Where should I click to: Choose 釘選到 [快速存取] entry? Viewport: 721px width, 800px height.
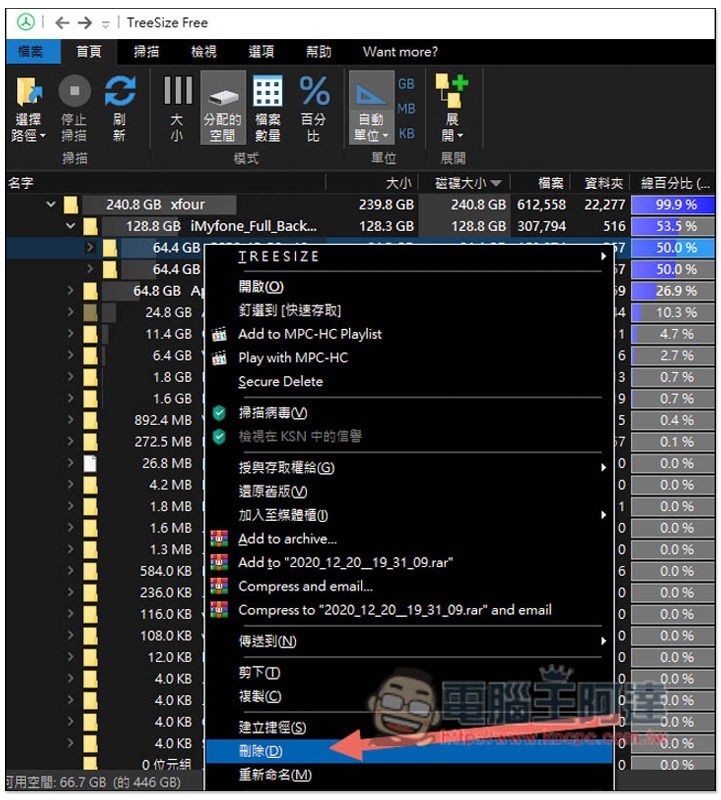pyautogui.click(x=409, y=310)
